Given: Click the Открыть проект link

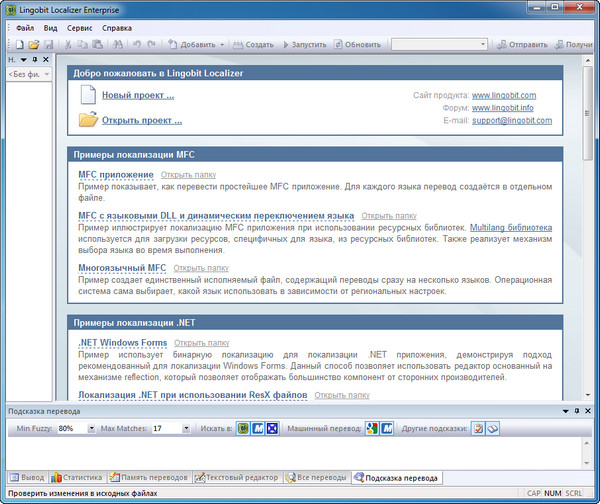Looking at the screenshot, I should point(142,120).
